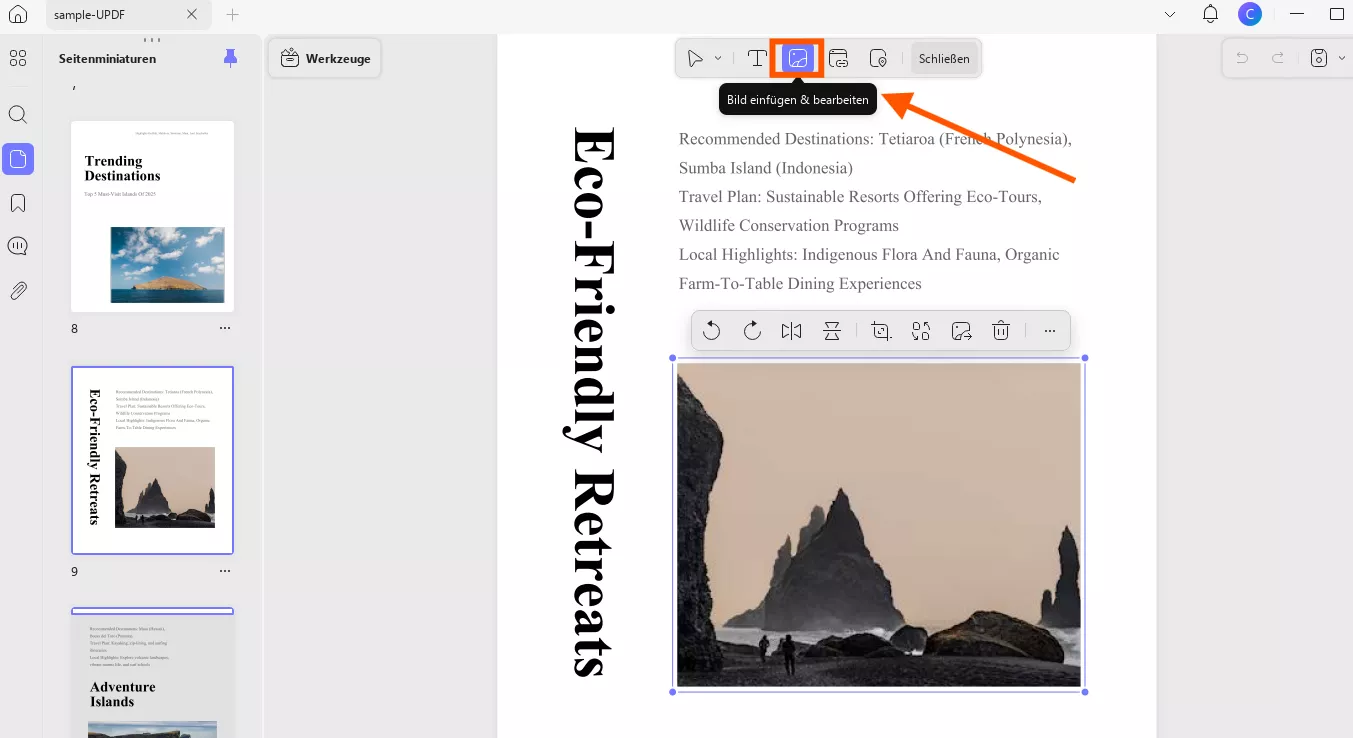The width and height of the screenshot is (1353, 738).
Task: Flip the image horizontally
Action: pyautogui.click(x=791, y=330)
